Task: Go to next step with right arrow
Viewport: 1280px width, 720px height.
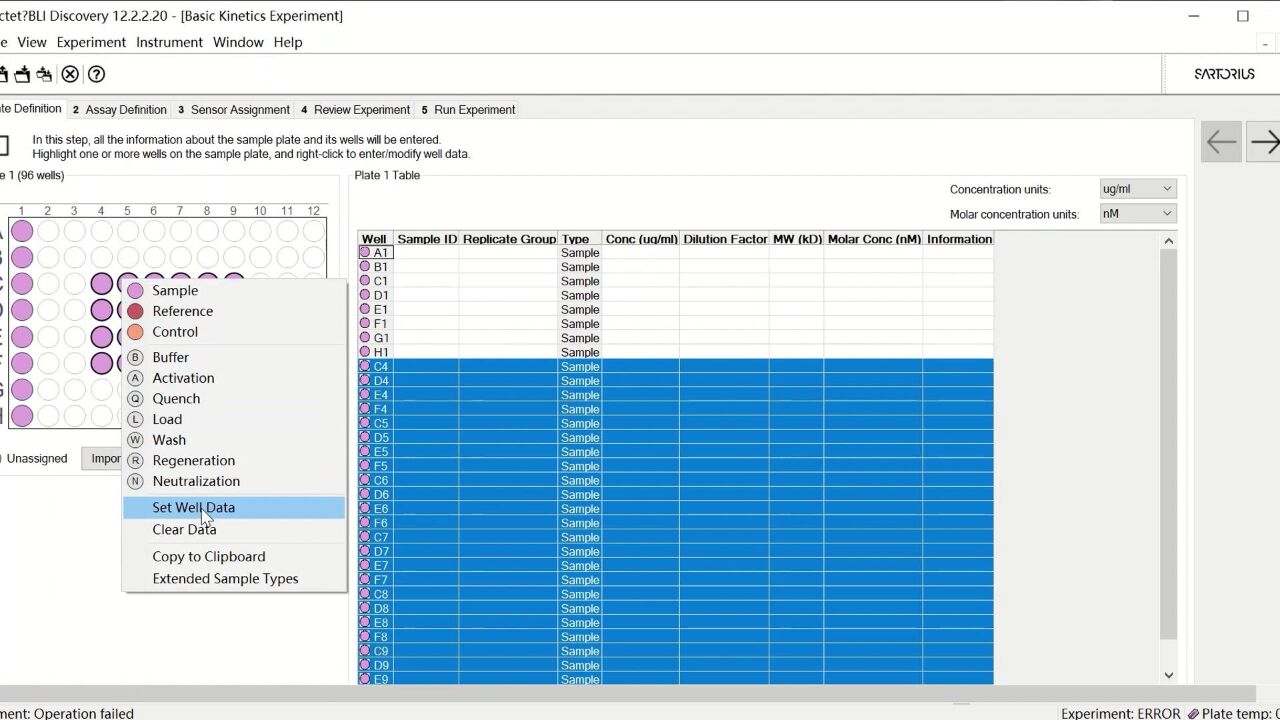Action: [1263, 142]
